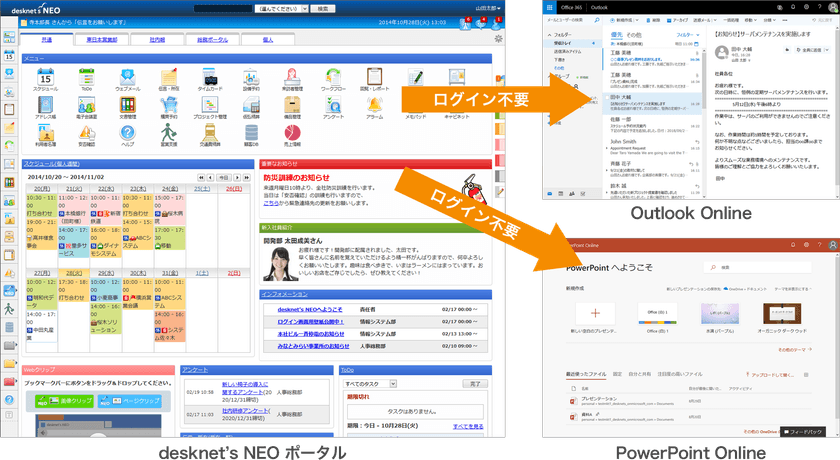Switch to the 個人 tab

268,39
